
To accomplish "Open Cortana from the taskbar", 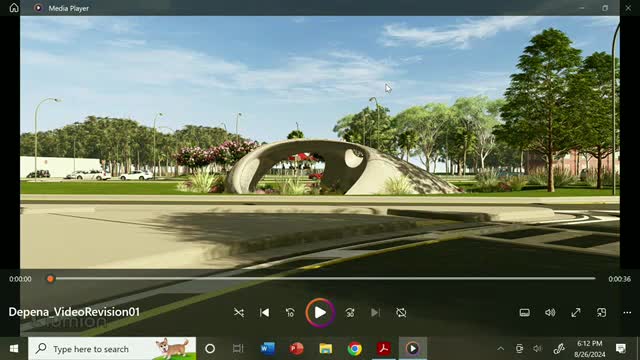I will pyautogui.click(x=210, y=349).
